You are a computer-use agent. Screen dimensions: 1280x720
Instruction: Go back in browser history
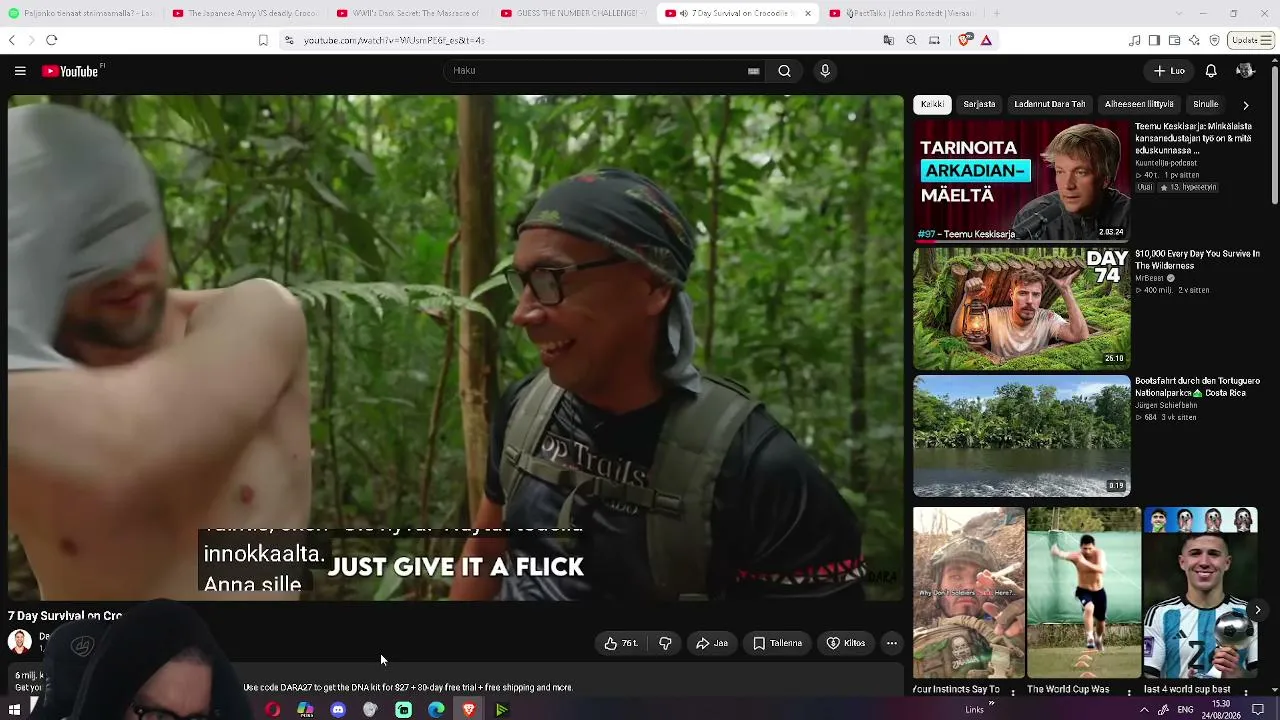[12, 40]
